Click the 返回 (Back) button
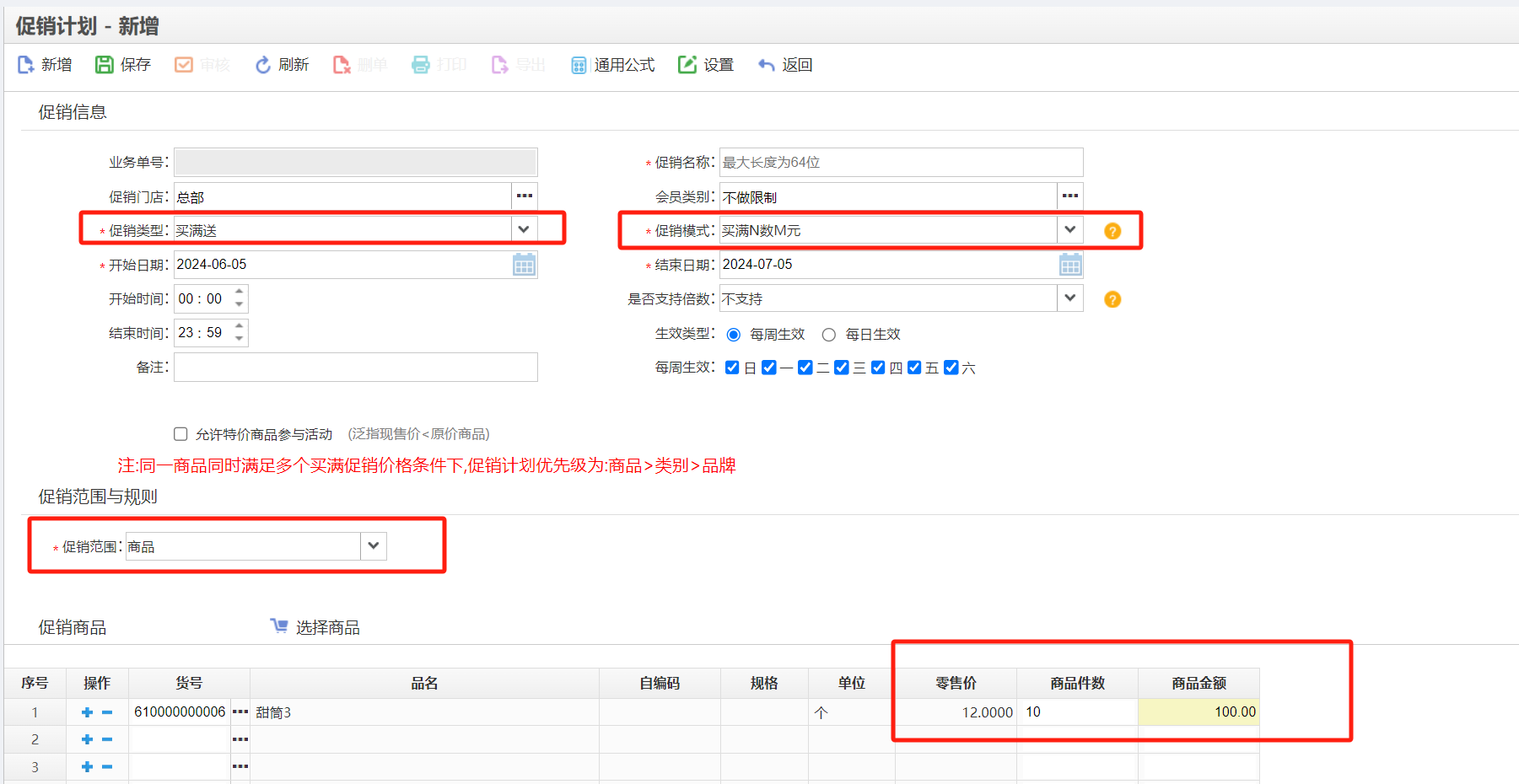Image resolution: width=1519 pixels, height=784 pixels. coord(785,64)
